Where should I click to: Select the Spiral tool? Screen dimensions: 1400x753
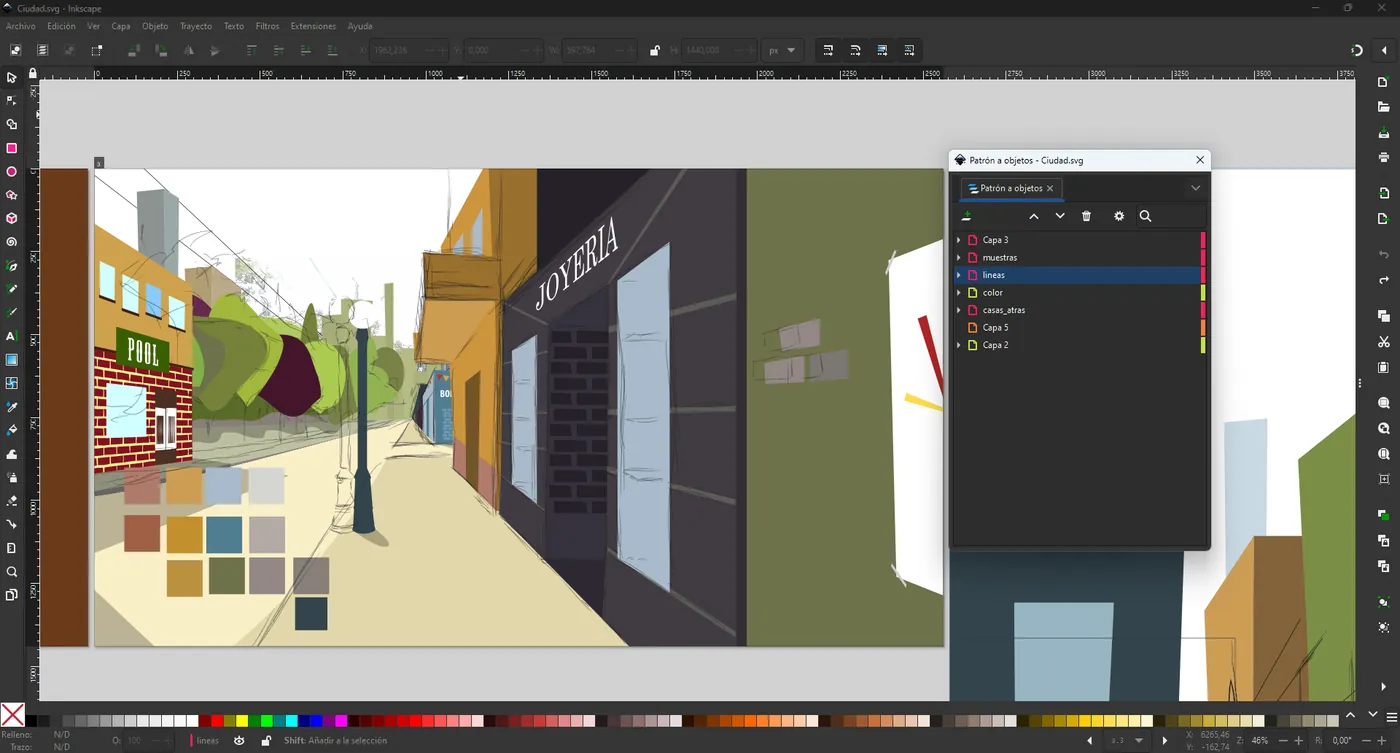pos(12,242)
